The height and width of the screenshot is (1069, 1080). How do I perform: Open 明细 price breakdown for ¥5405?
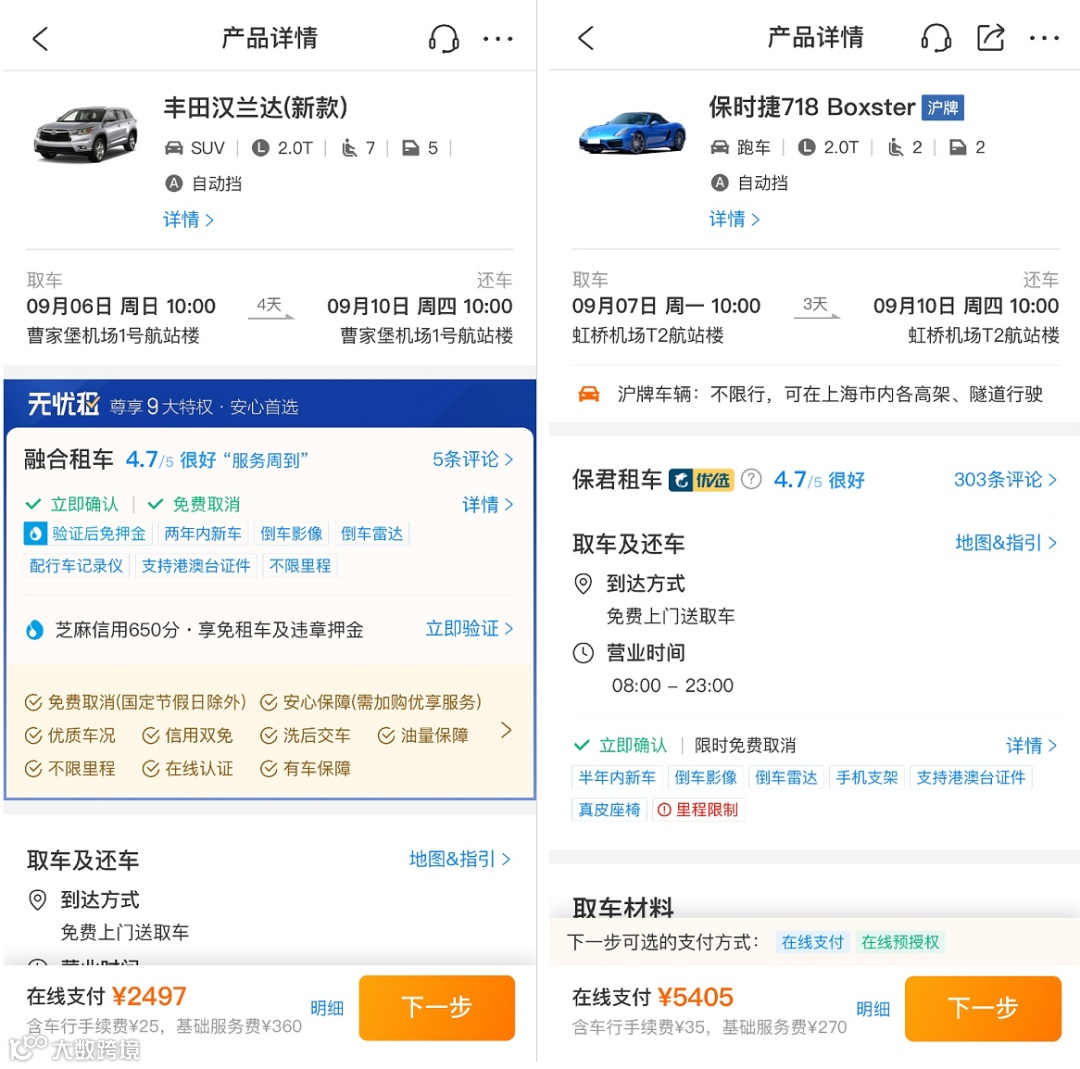click(x=873, y=1008)
